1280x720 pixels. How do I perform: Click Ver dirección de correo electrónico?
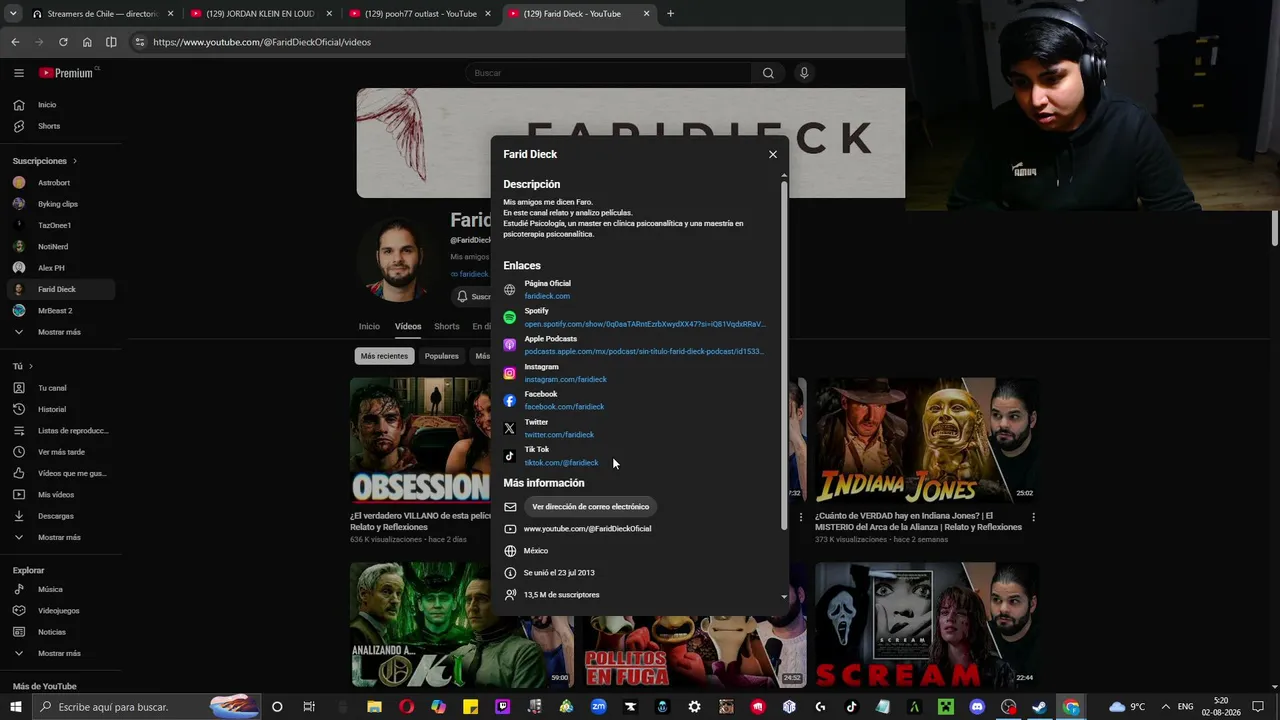tap(590, 507)
